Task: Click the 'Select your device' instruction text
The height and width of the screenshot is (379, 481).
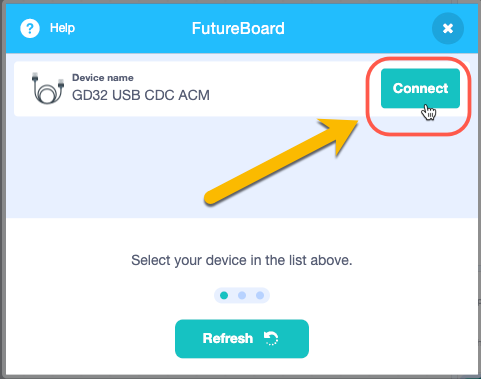Action: click(242, 260)
